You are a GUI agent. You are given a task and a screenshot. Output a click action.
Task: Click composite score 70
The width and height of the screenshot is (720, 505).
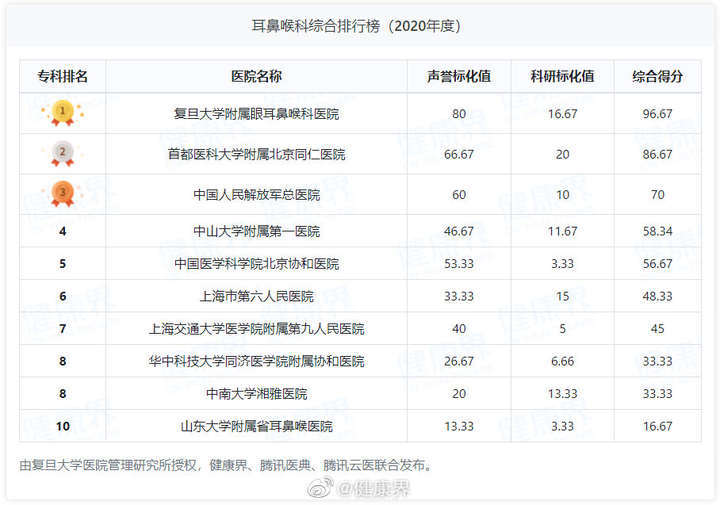click(658, 195)
